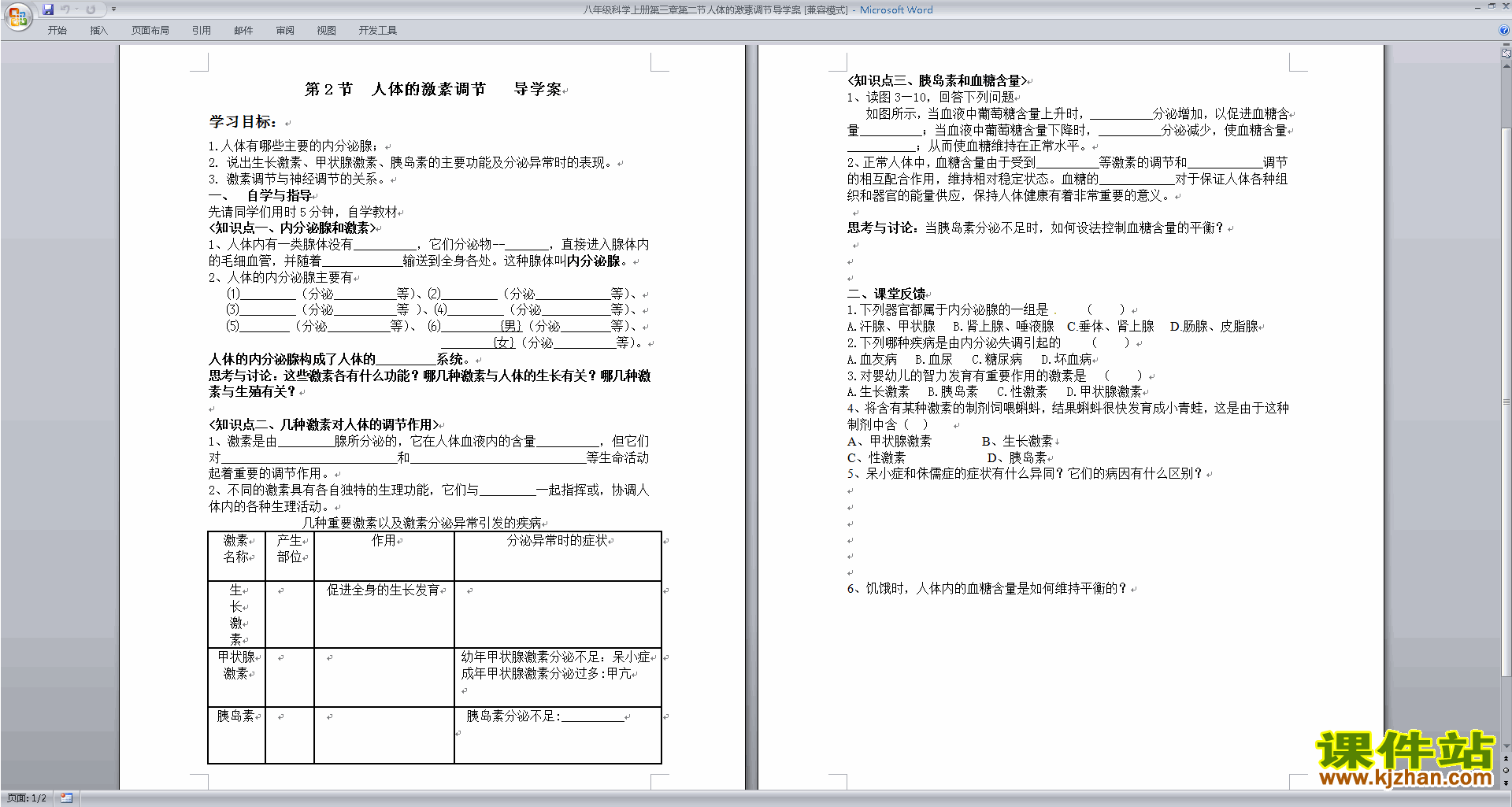1512x807 pixels.
Task: Jump to previous page using the double-up arrow
Action: coord(1506,759)
